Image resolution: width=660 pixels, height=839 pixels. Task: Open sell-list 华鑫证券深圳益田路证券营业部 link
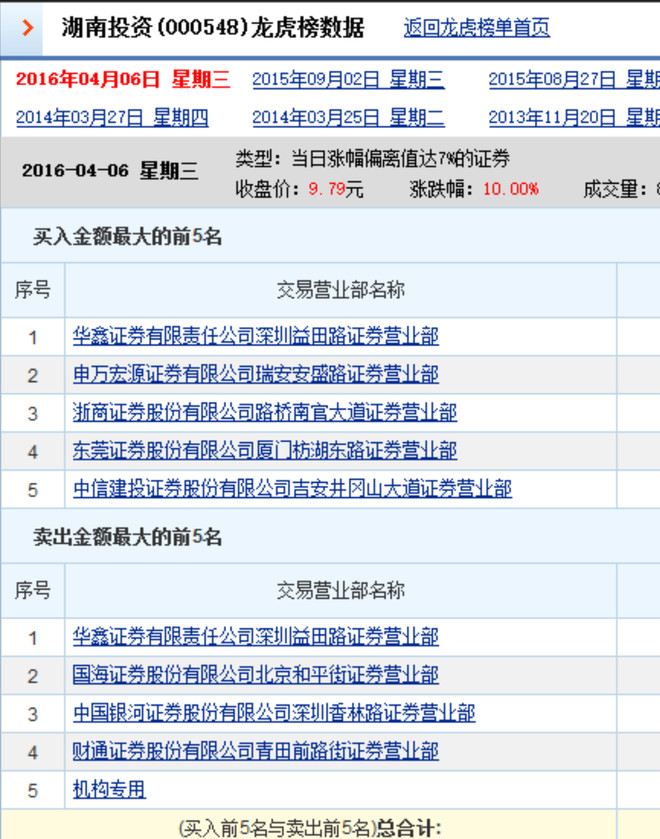pyautogui.click(x=256, y=637)
